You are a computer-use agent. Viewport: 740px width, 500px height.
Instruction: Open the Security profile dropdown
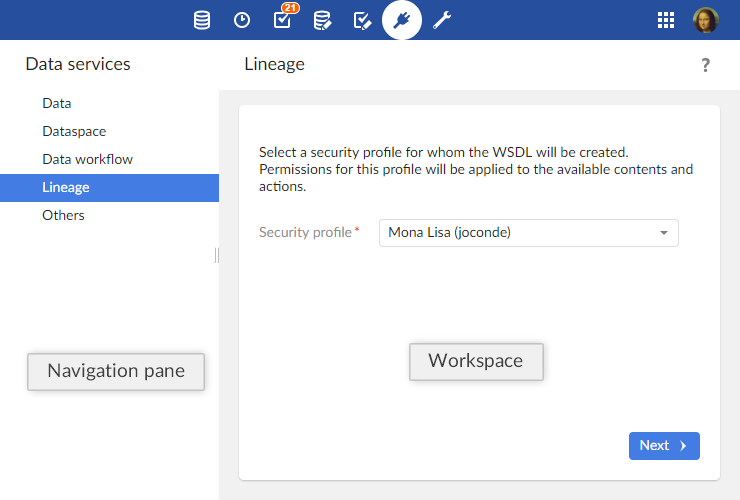point(520,233)
